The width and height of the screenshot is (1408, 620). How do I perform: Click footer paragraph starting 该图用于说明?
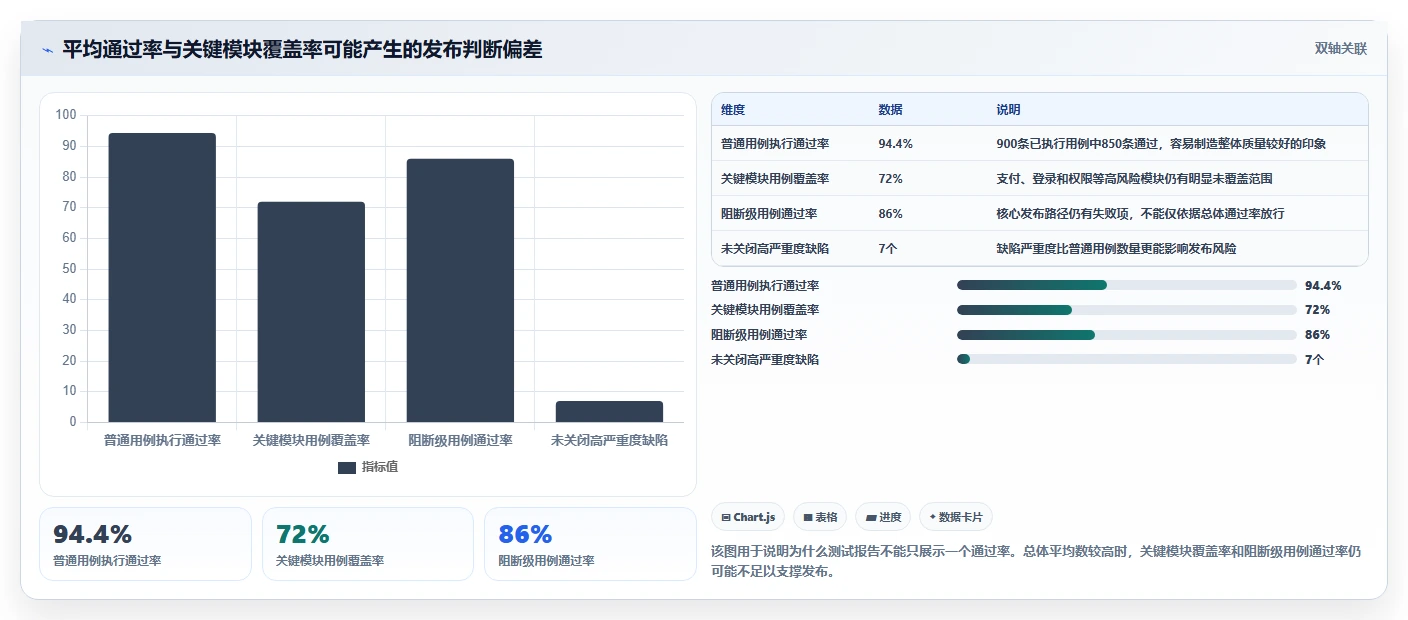[x=1036, y=561]
